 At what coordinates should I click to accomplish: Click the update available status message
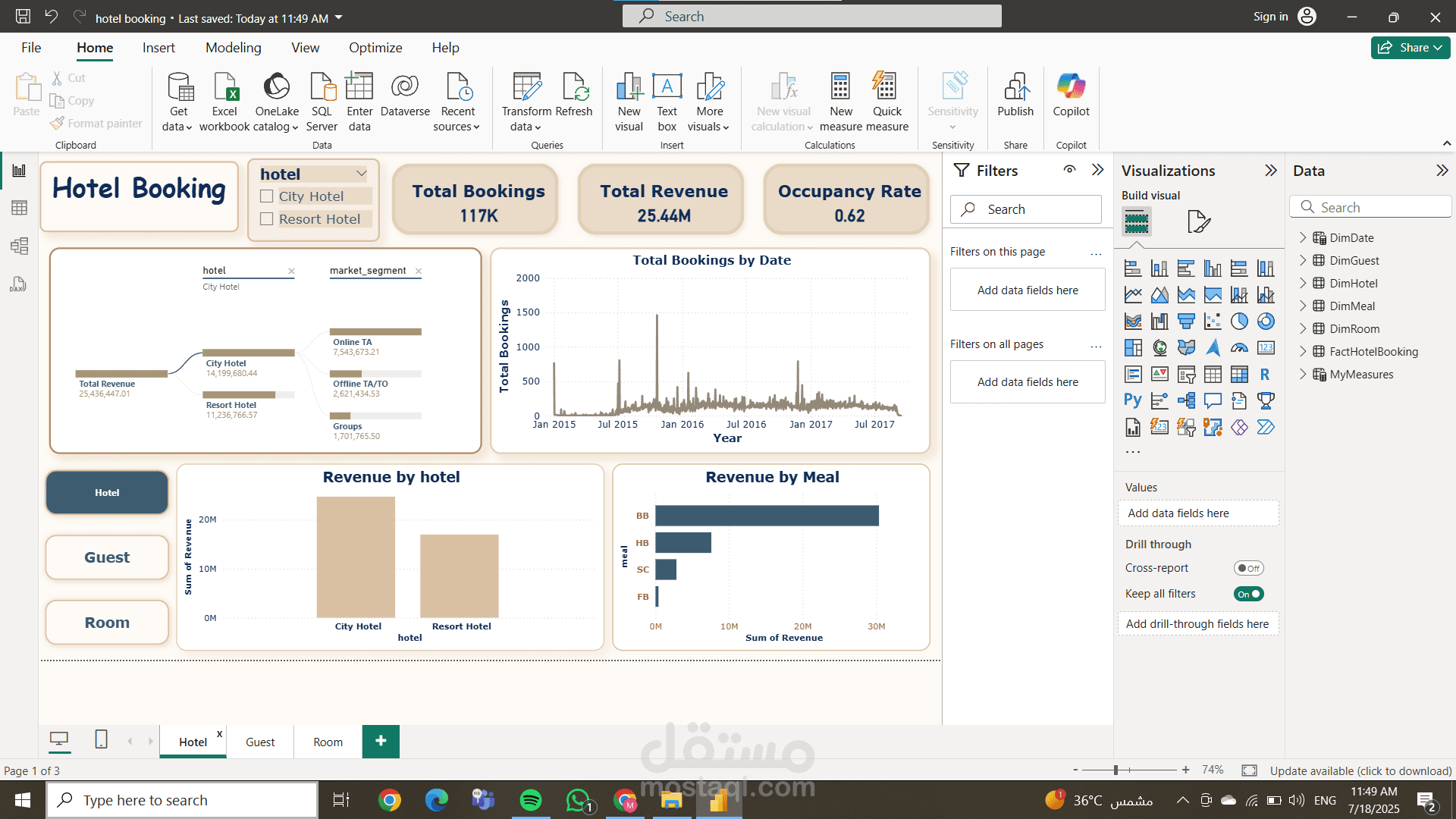pyautogui.click(x=1360, y=770)
